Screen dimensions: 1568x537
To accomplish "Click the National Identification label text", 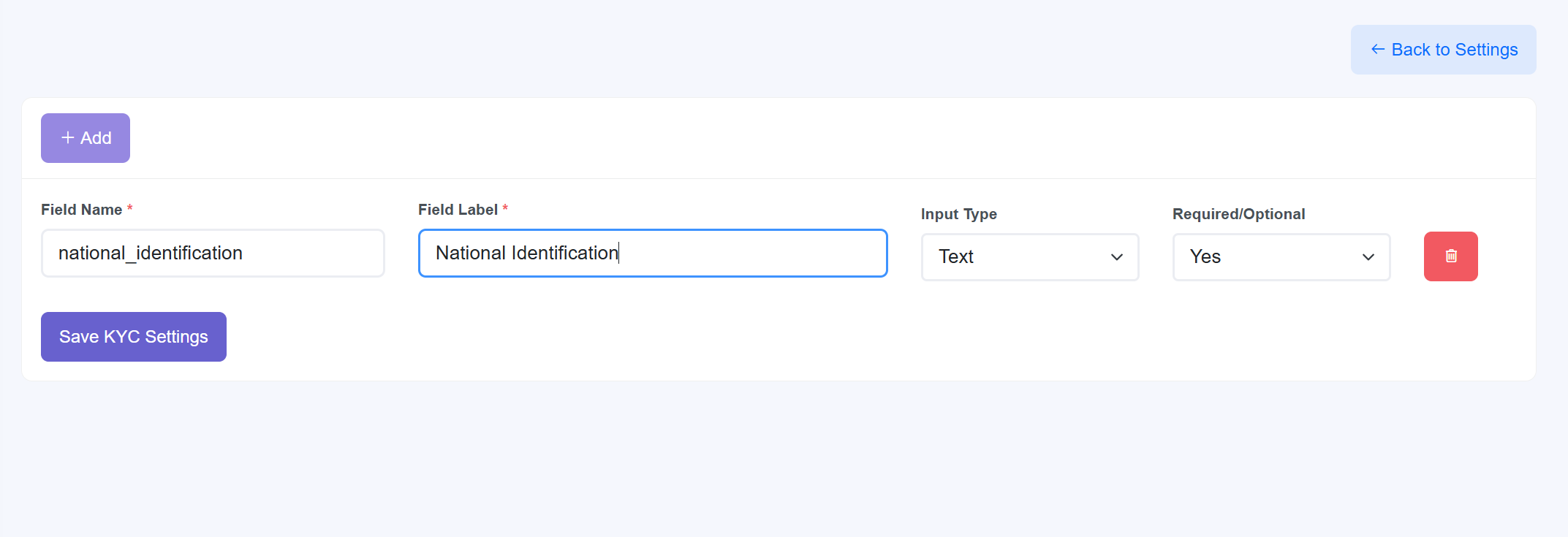I will click(x=526, y=253).
